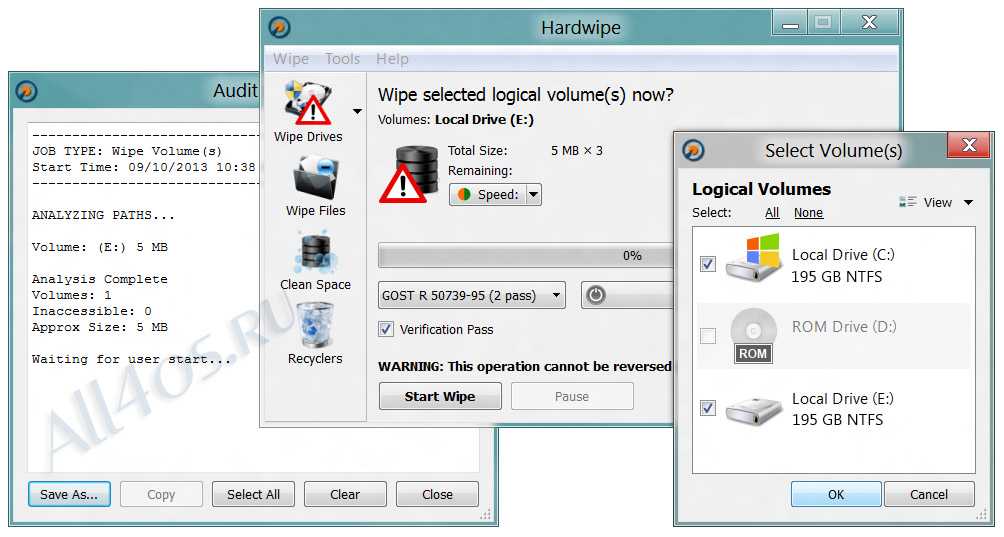The image size is (1004, 537).
Task: Select the Clean Space tool icon
Action: [315, 252]
